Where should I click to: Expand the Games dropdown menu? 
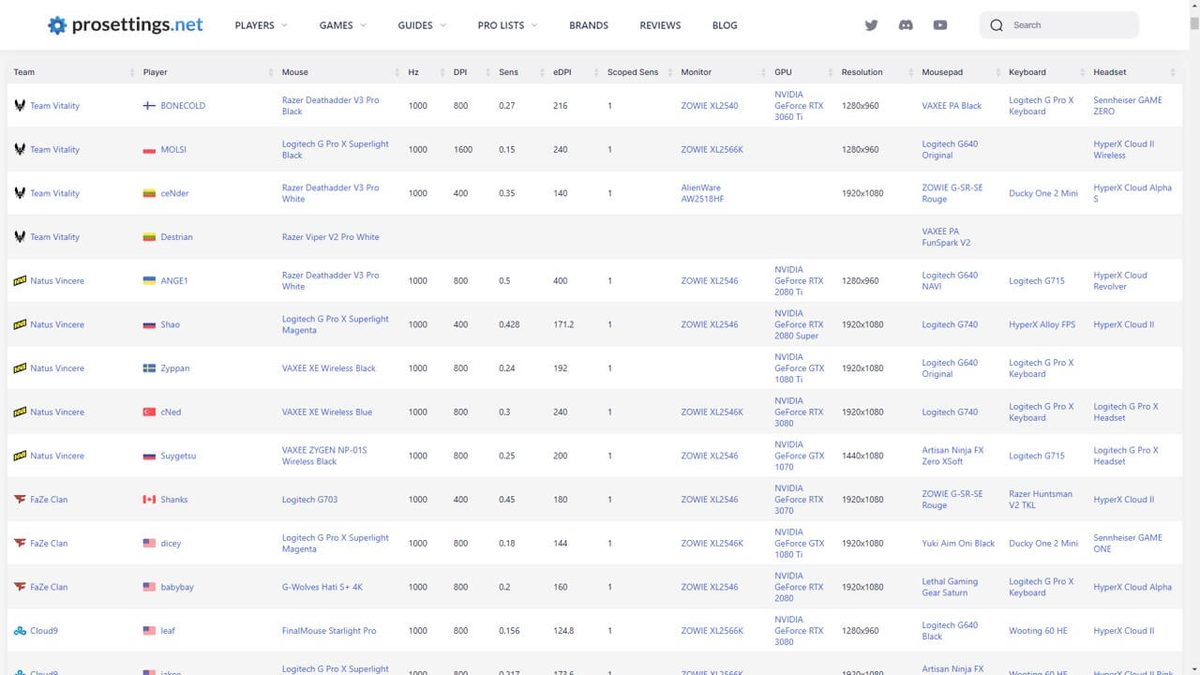(x=343, y=25)
